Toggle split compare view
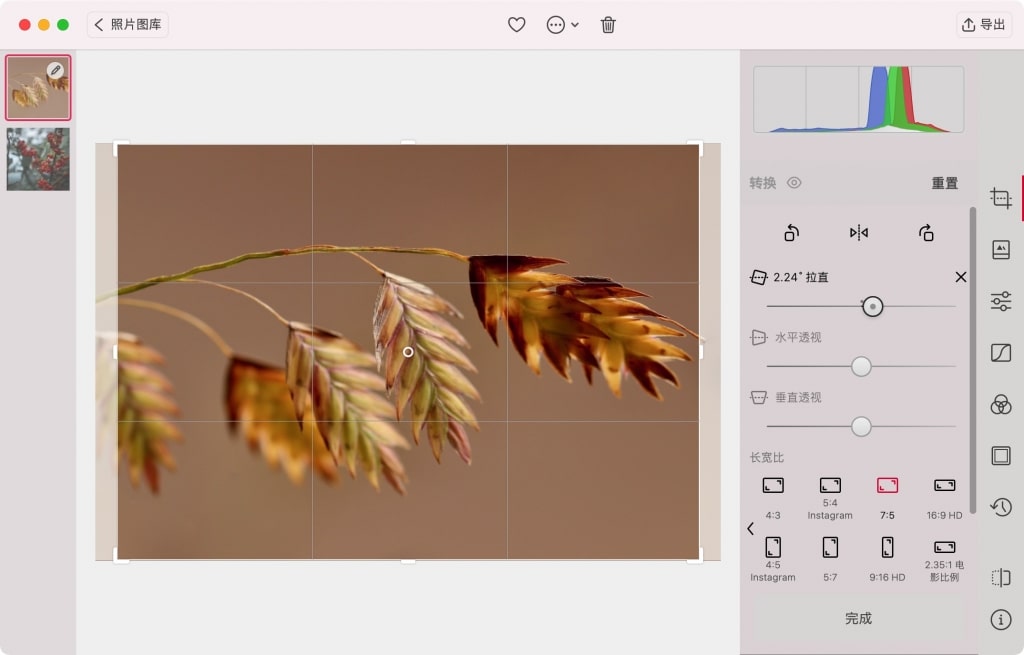 pyautogui.click(x=1001, y=578)
